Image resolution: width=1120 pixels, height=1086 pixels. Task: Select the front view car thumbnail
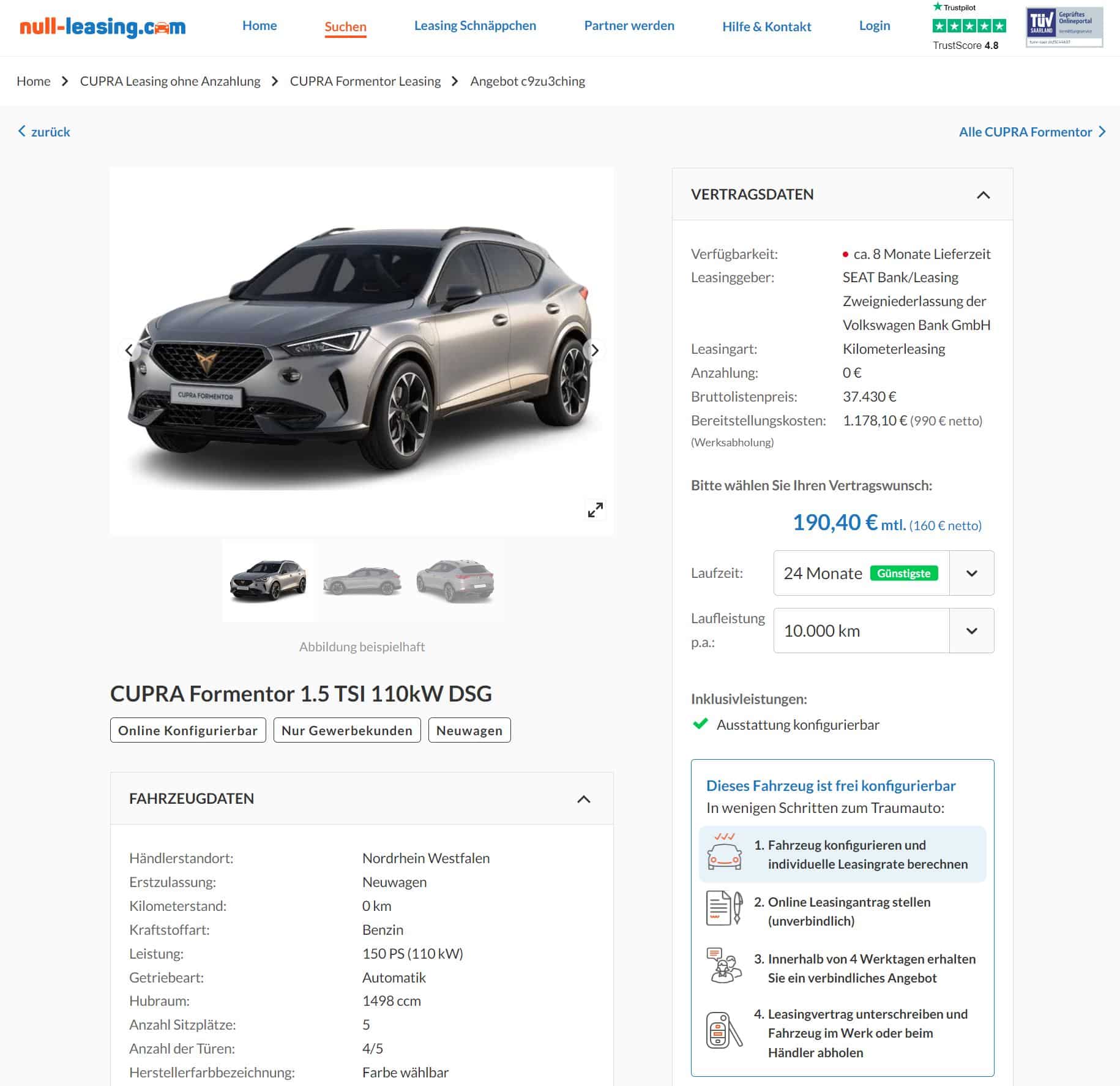(268, 580)
